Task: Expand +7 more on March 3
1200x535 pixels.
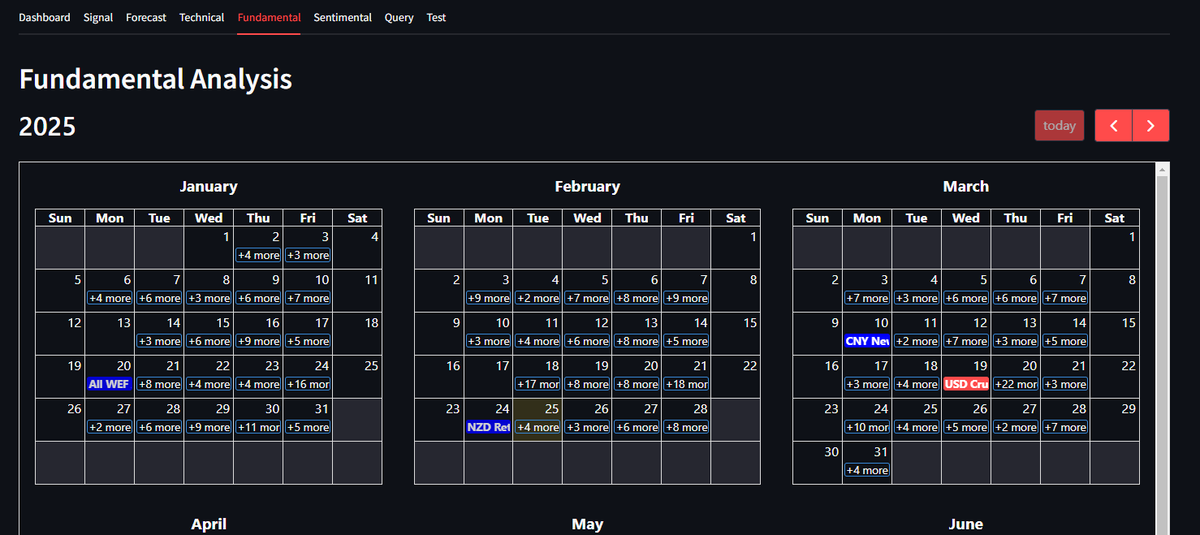Action: 867,298
